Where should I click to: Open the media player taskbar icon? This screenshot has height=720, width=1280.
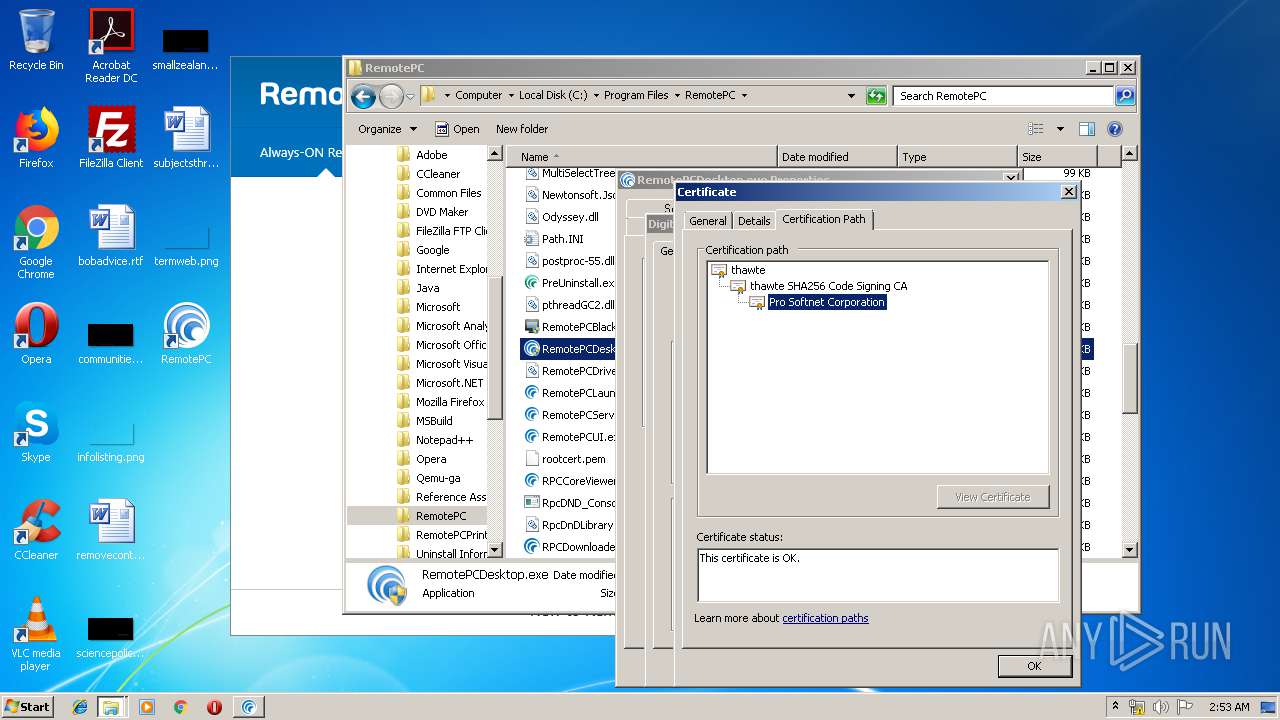[147, 707]
